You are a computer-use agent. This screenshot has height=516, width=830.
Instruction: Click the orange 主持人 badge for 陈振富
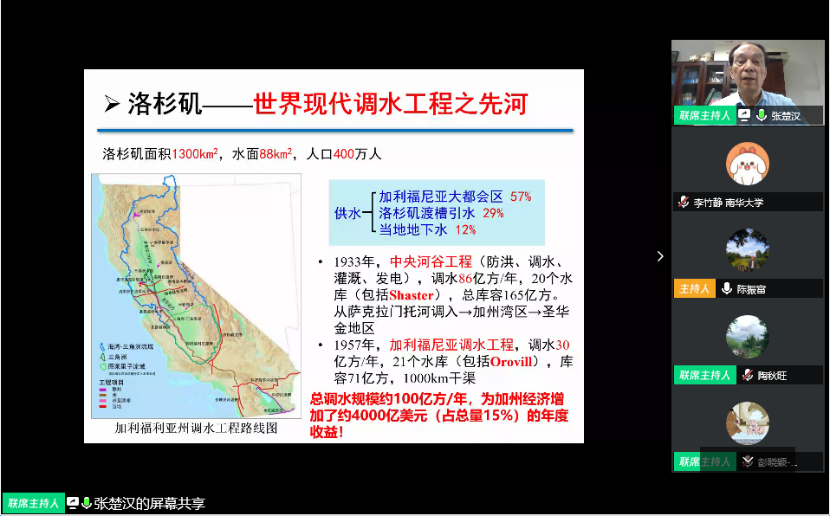[695, 288]
